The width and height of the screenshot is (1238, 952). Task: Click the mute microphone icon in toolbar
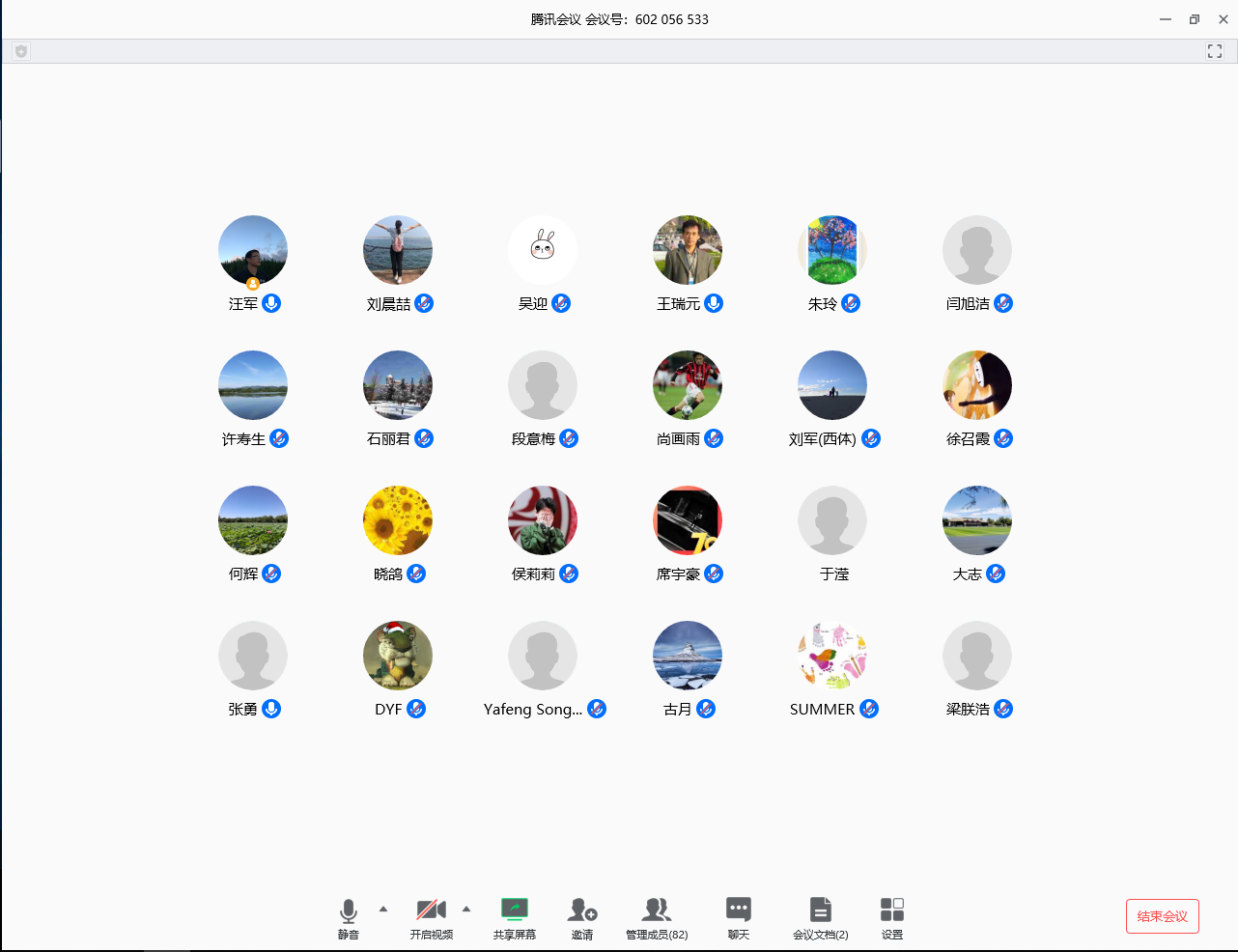coord(349,910)
